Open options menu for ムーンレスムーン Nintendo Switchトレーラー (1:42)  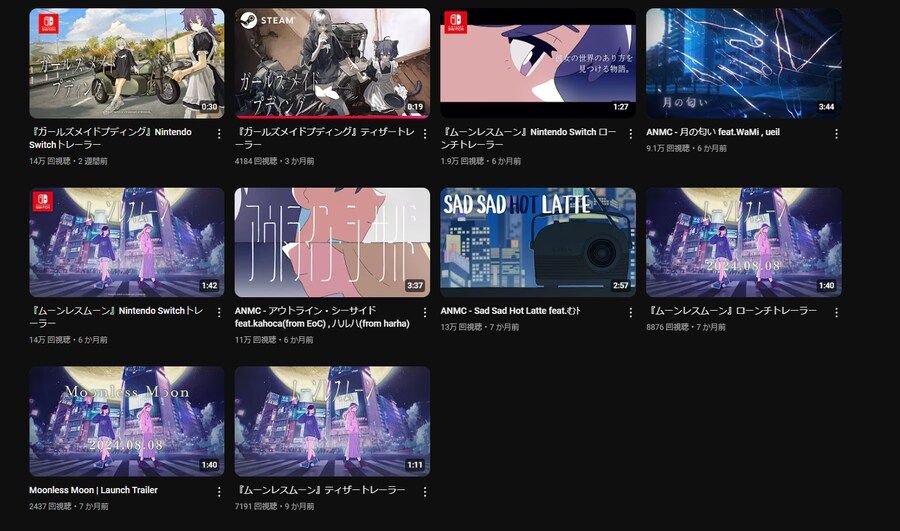(x=219, y=312)
